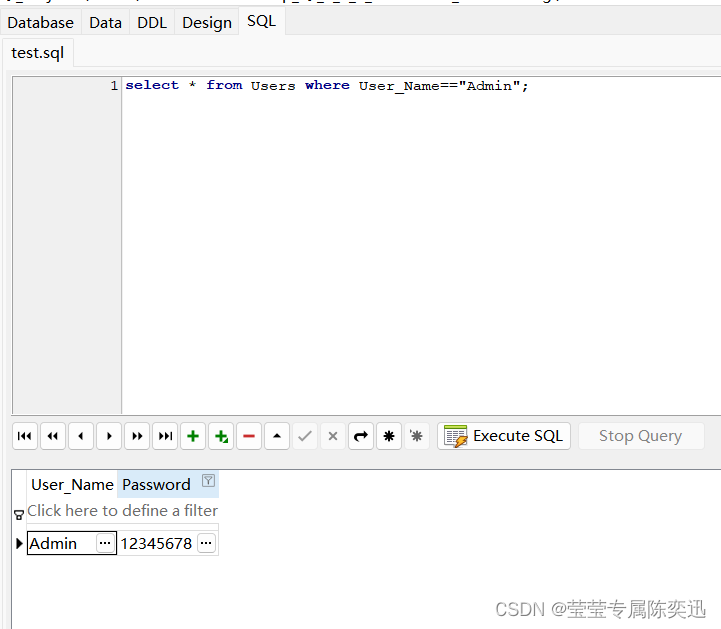Edit record up-triangle button
This screenshot has height=629, width=721.
(x=277, y=436)
